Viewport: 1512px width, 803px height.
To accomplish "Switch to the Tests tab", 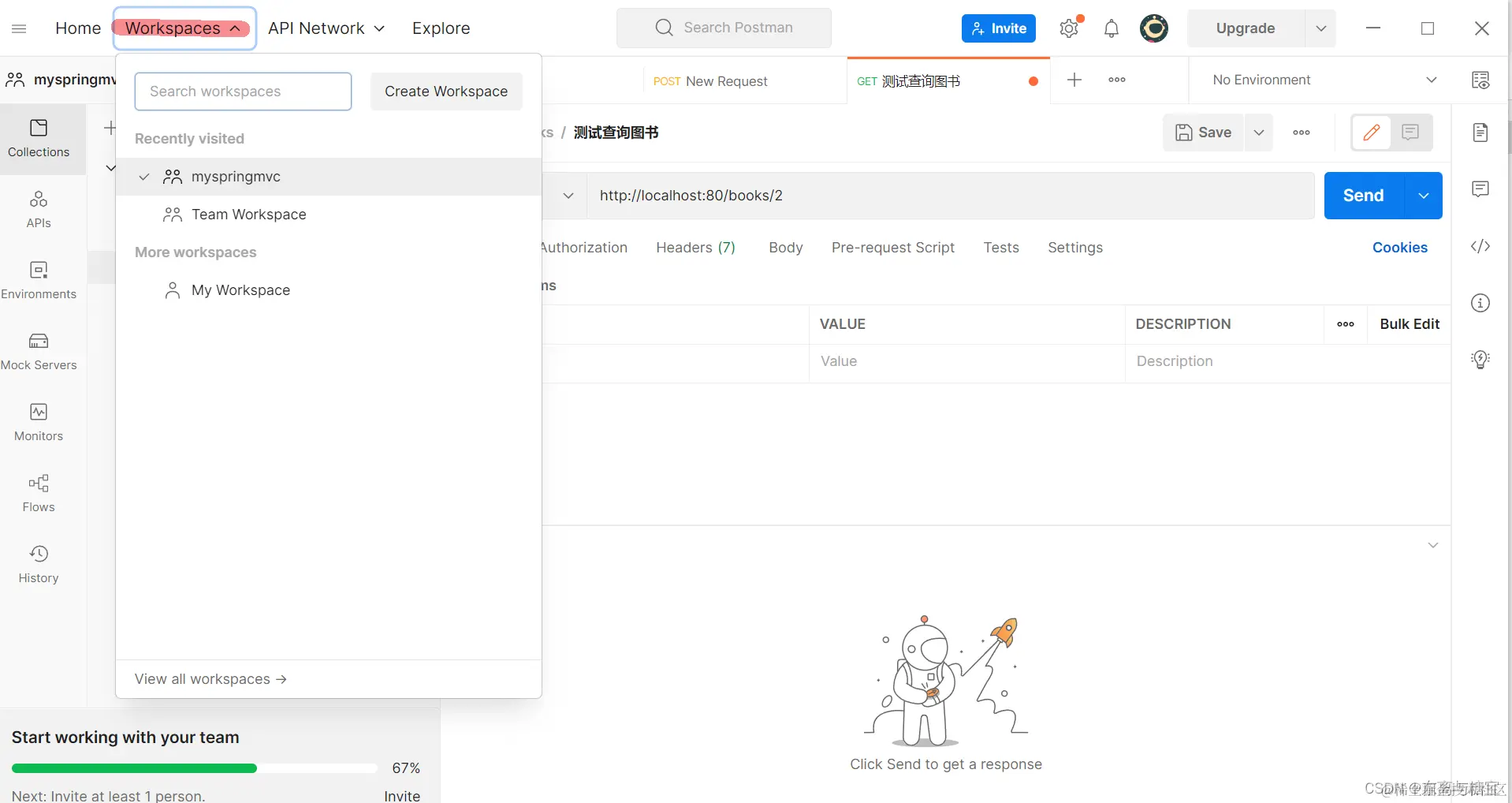I will coord(1001,247).
